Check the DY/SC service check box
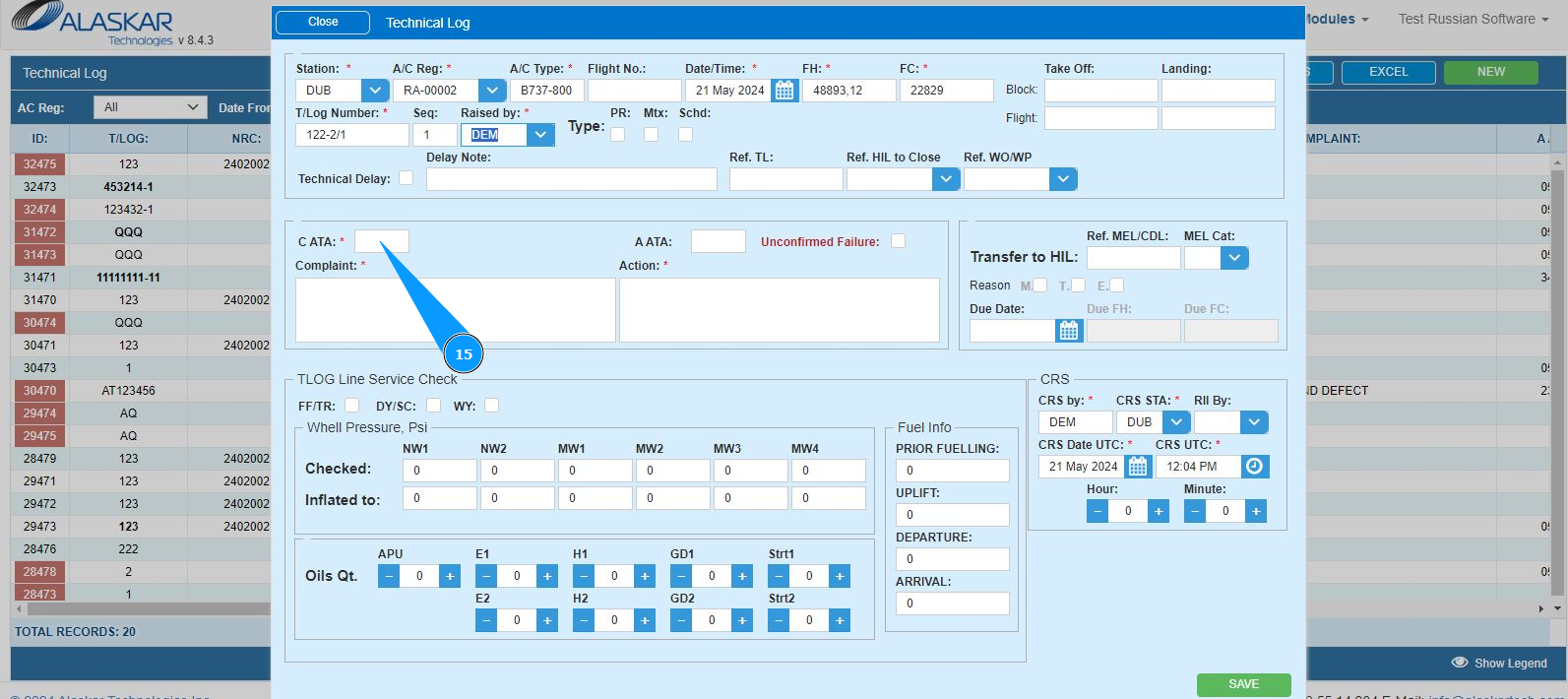 [433, 406]
